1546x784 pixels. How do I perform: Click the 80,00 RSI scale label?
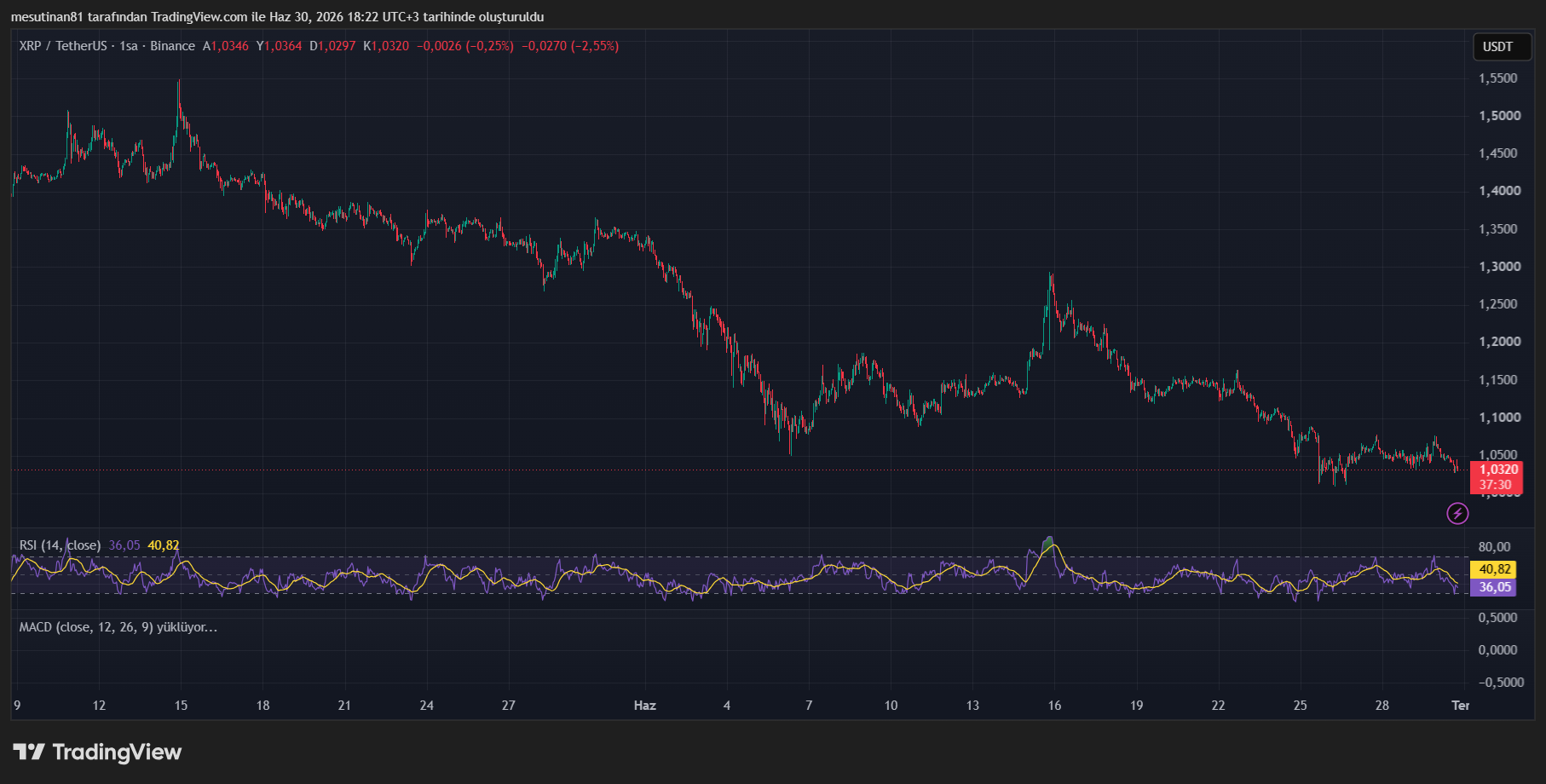pos(1494,547)
